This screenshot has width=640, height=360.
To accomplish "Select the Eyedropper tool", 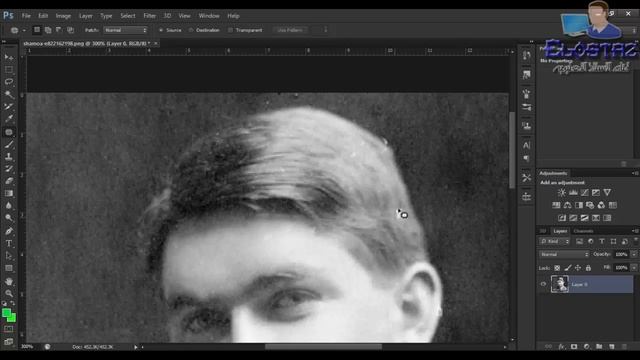I will click(x=9, y=119).
